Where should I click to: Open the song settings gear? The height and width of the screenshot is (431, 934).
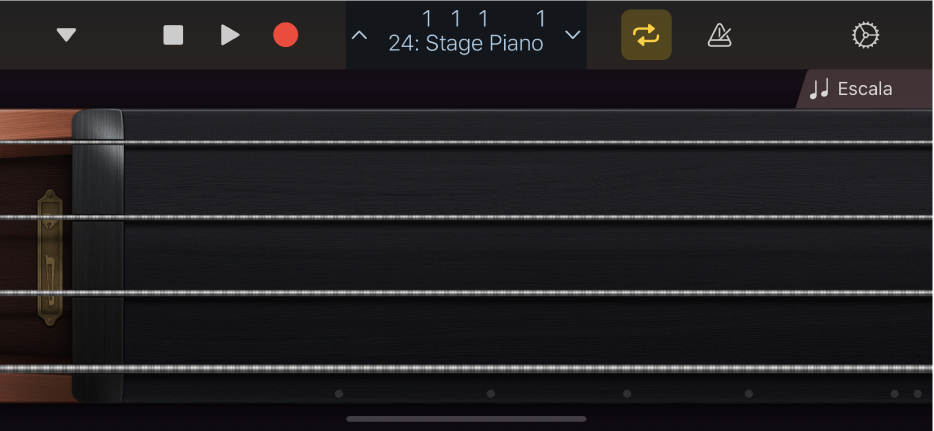[864, 36]
